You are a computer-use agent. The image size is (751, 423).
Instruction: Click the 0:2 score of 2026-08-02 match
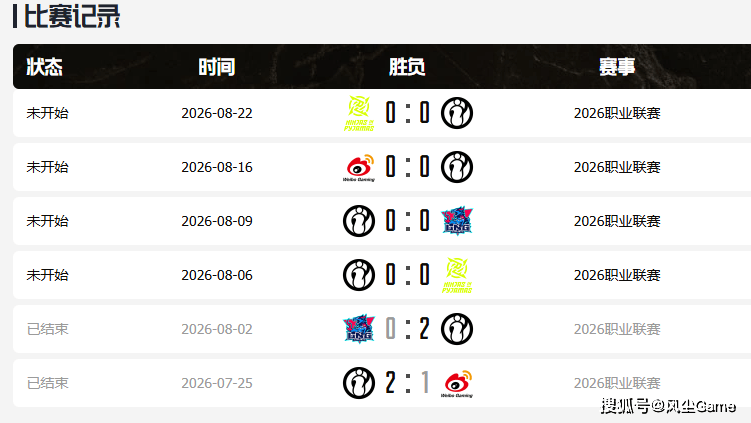408,329
